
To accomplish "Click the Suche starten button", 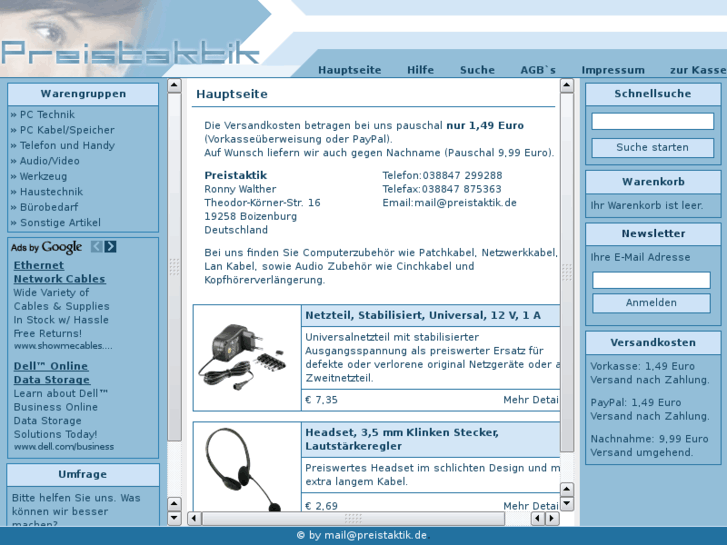I will 652,147.
